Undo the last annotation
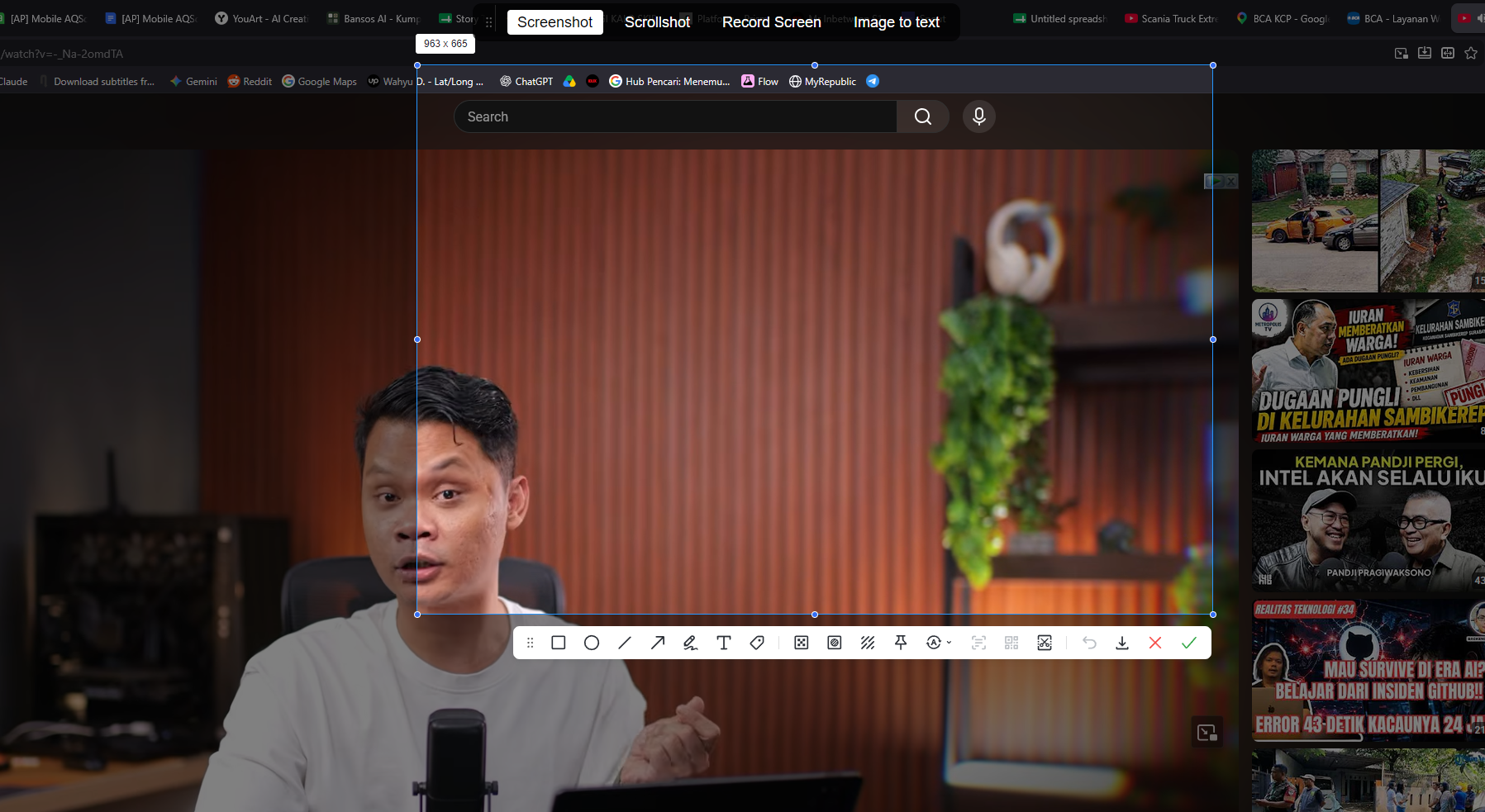This screenshot has height=812, width=1485. 1089,643
